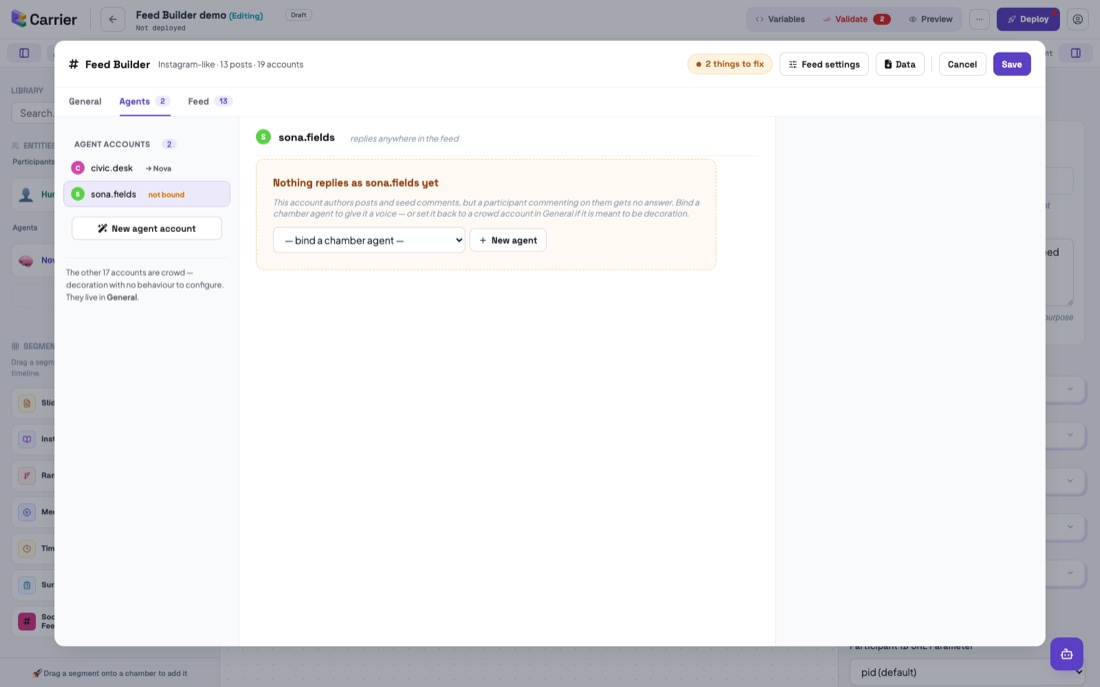Open the Preview mode

[x=930, y=19]
